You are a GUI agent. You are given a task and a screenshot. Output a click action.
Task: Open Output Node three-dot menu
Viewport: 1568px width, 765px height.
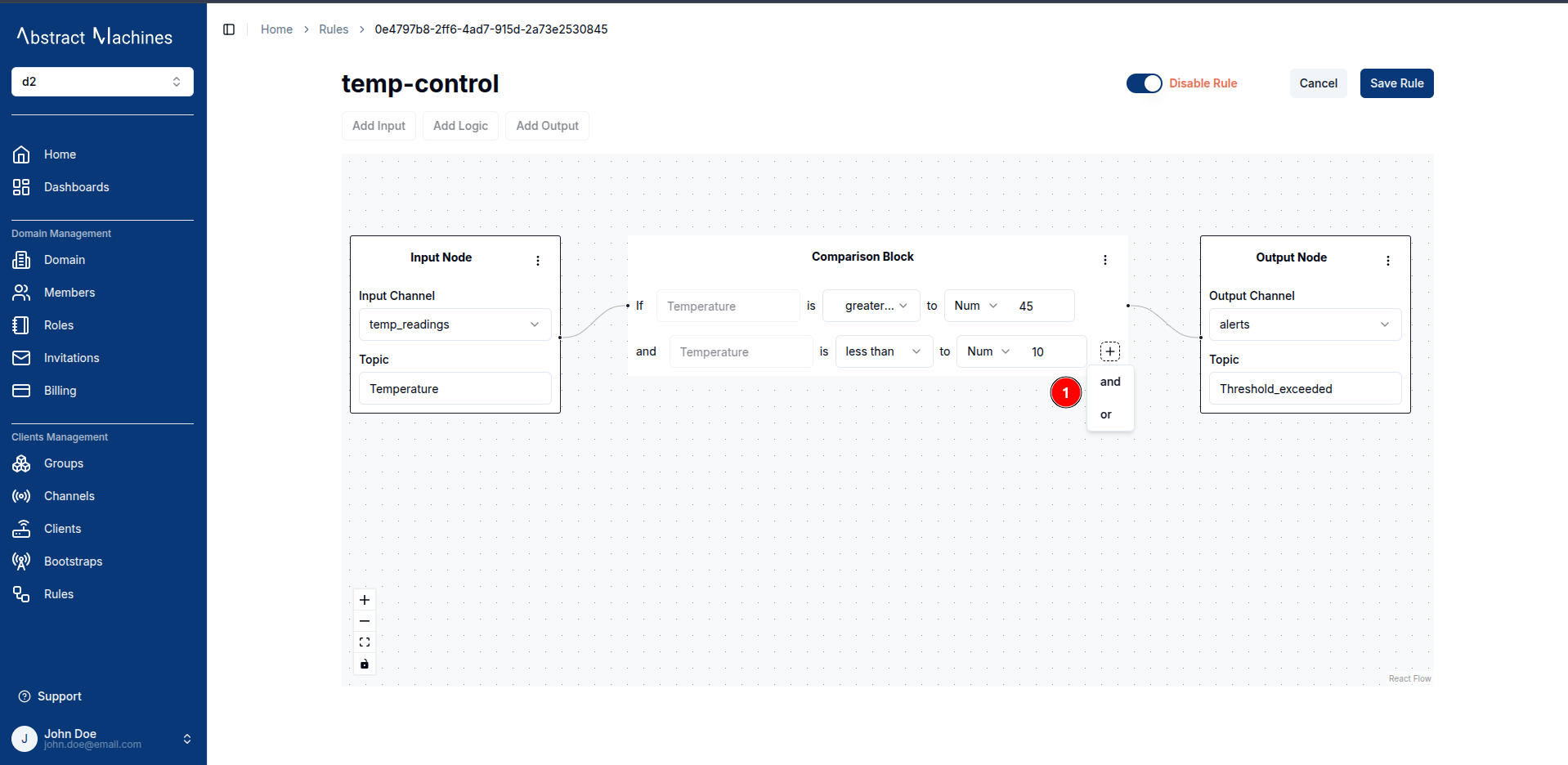pos(1388,261)
